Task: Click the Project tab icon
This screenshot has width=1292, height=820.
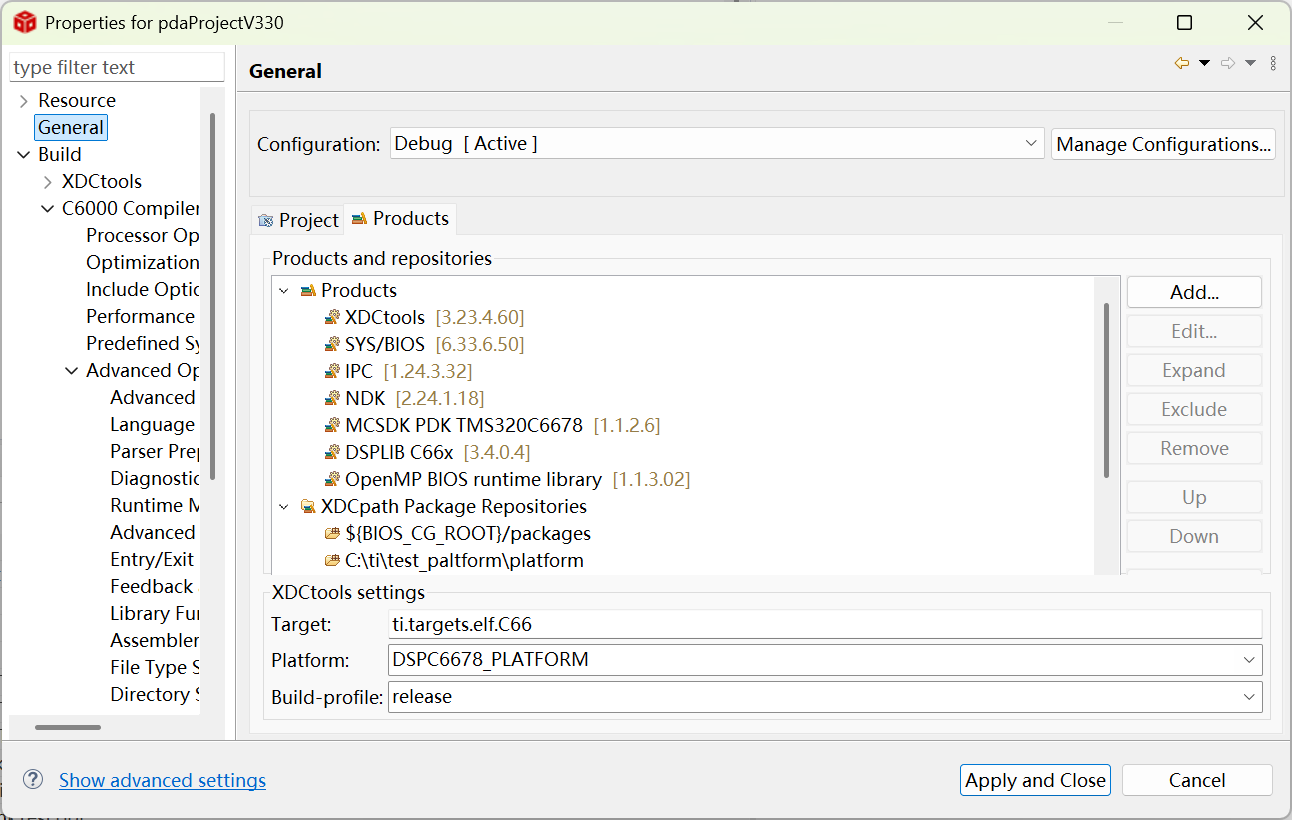Action: coord(265,220)
